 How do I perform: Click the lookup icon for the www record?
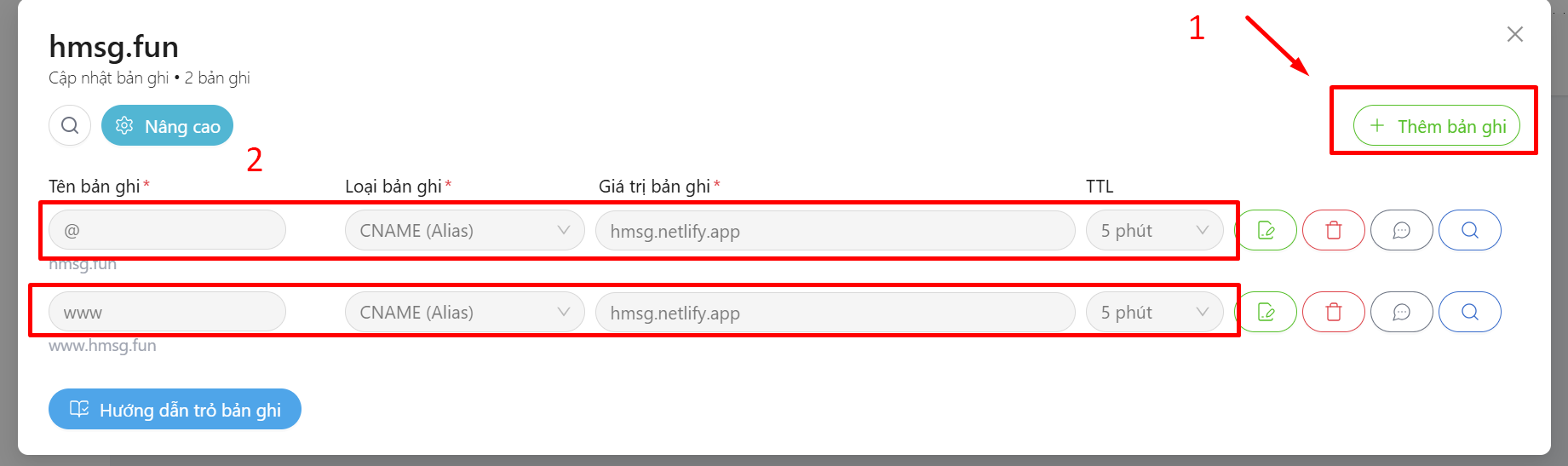pos(1469,312)
